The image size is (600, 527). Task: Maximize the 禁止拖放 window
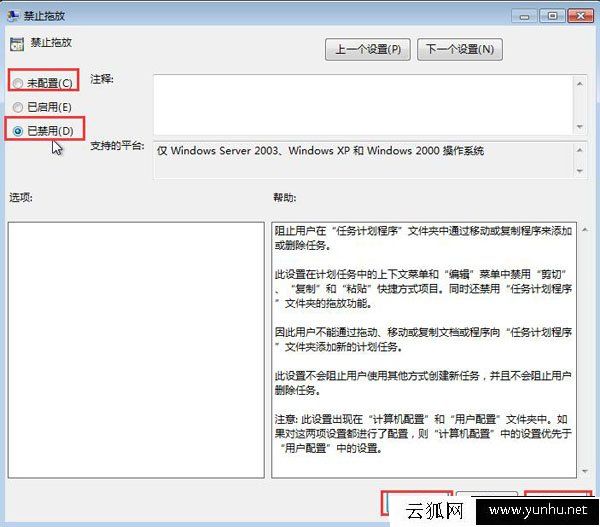(x=553, y=16)
